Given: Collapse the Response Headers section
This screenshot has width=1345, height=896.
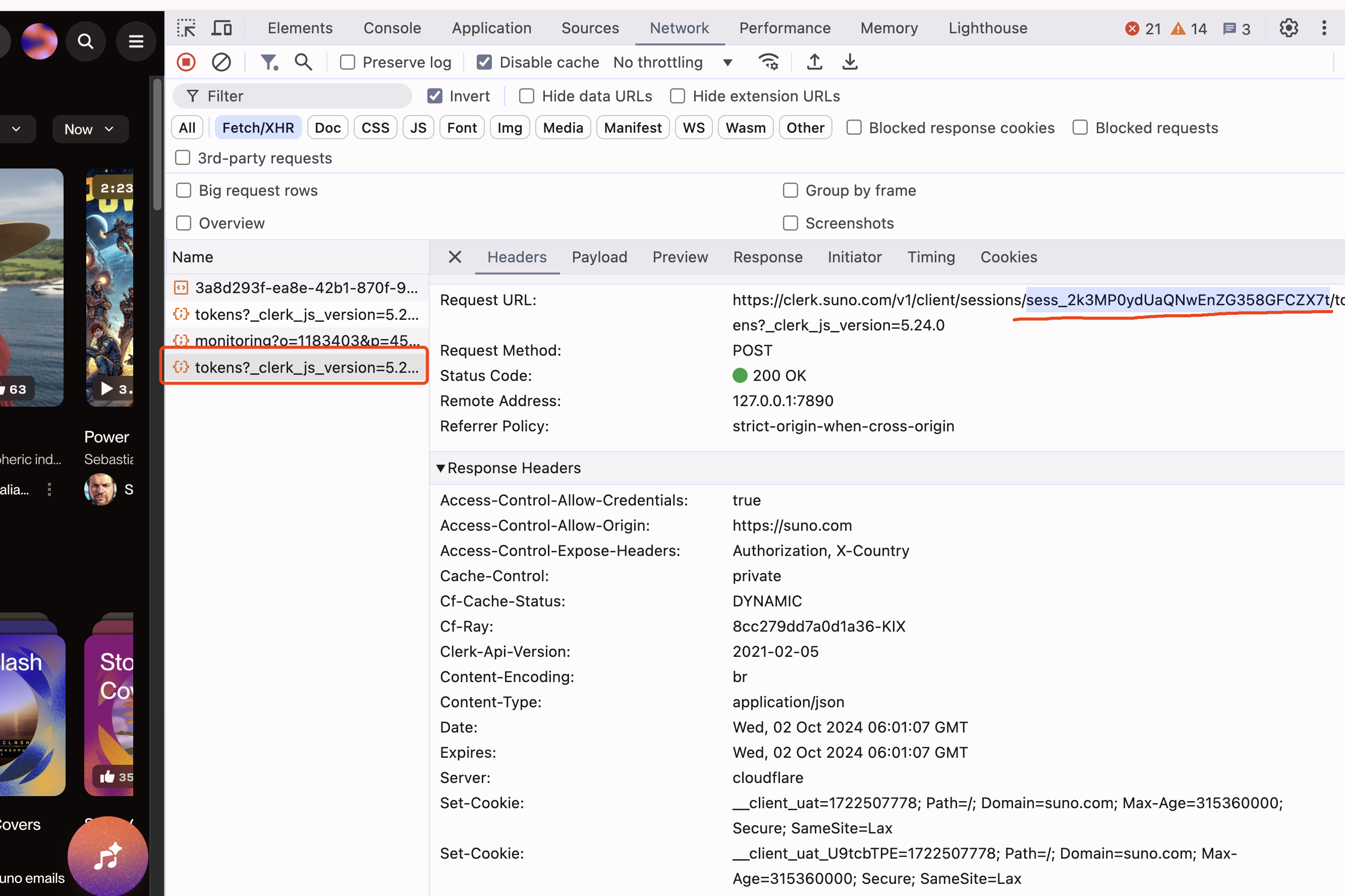Looking at the screenshot, I should click(x=440, y=468).
